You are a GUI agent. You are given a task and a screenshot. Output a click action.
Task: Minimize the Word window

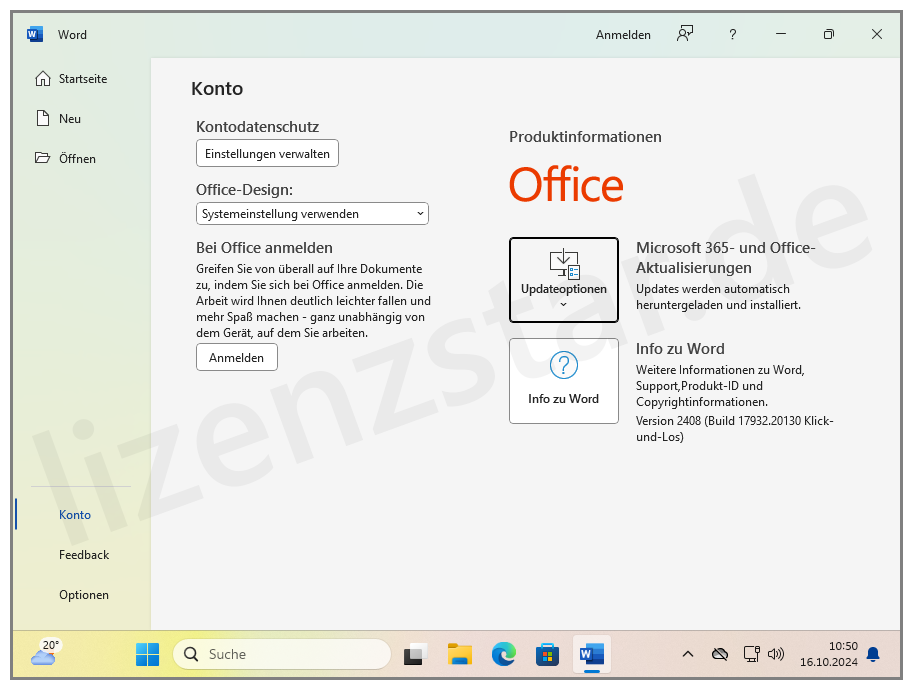click(781, 34)
